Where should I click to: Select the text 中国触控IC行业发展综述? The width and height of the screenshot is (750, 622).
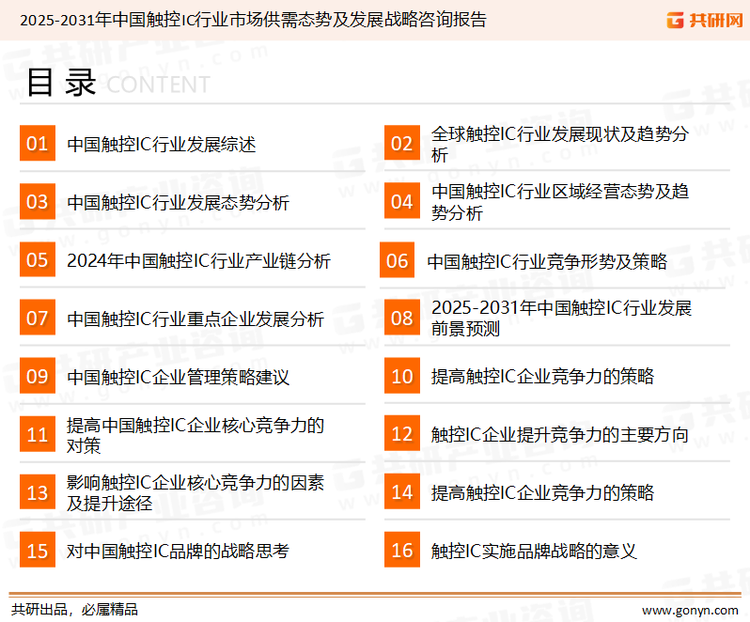point(161,144)
